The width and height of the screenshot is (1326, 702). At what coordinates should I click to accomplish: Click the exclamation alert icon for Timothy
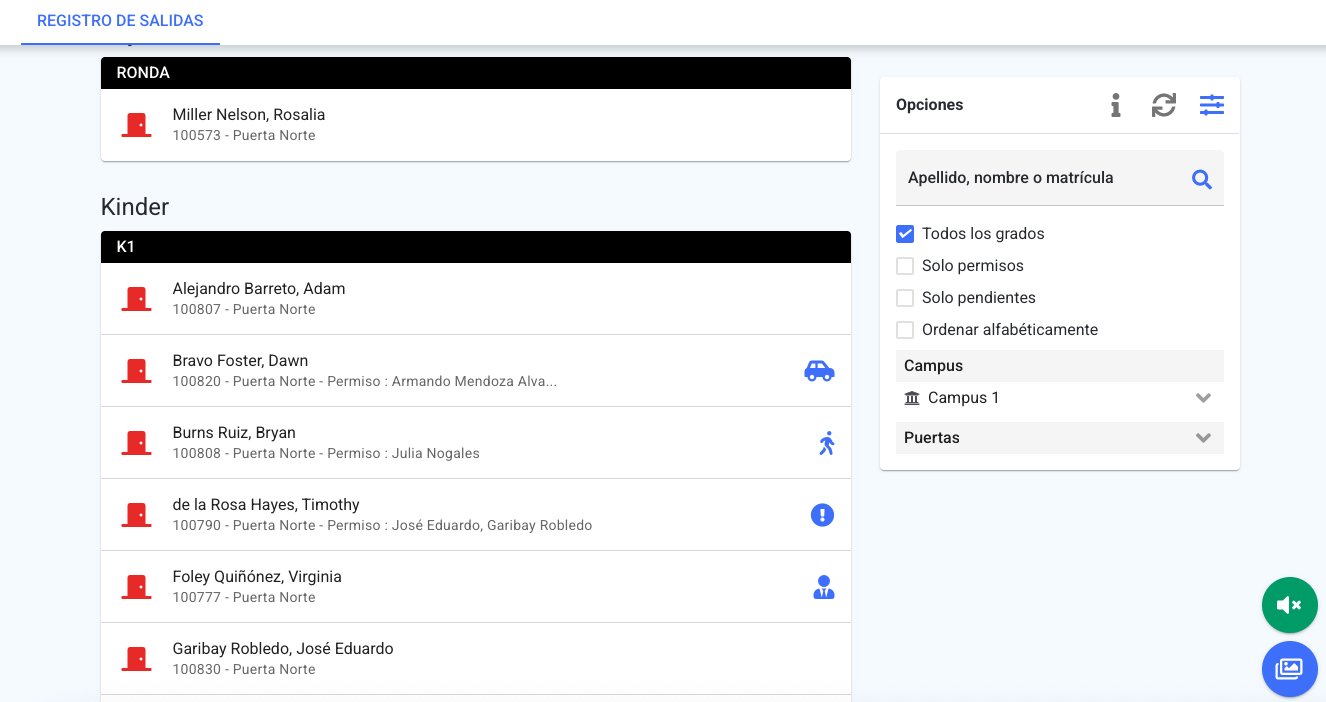point(822,515)
